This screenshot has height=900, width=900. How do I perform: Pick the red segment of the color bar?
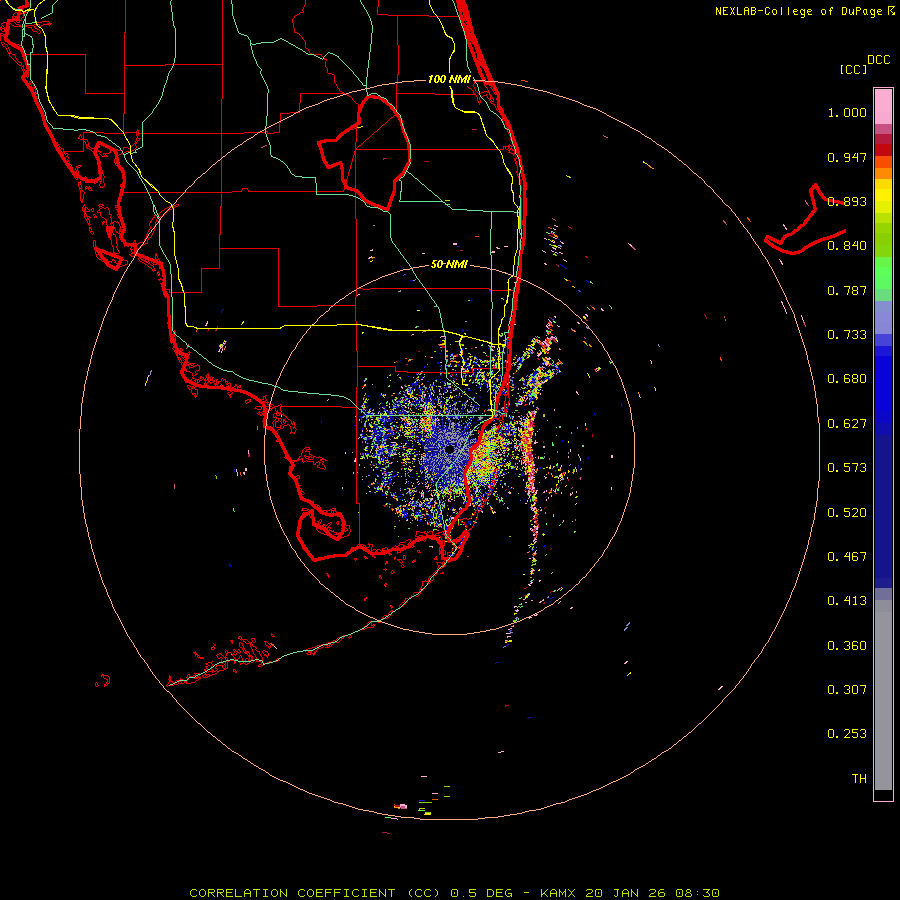[883, 150]
